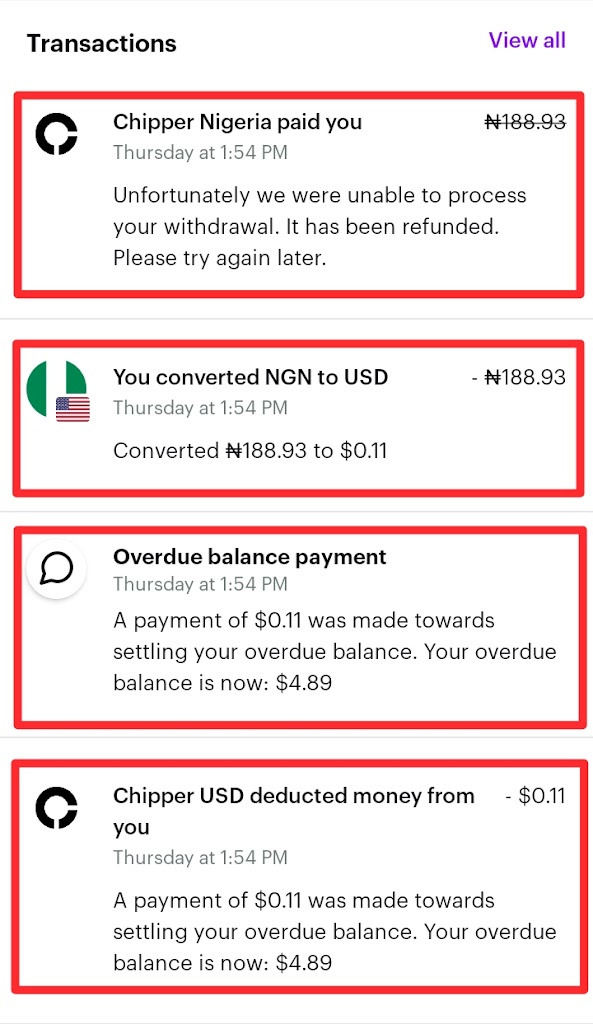Screen dimensions: 593x1024
Task: Open the View all transactions link
Action: [x=527, y=40]
